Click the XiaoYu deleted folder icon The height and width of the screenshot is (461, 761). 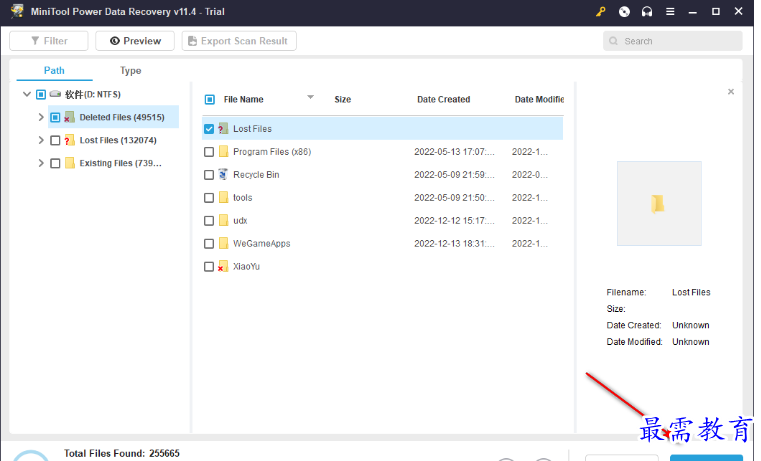click(x=223, y=266)
